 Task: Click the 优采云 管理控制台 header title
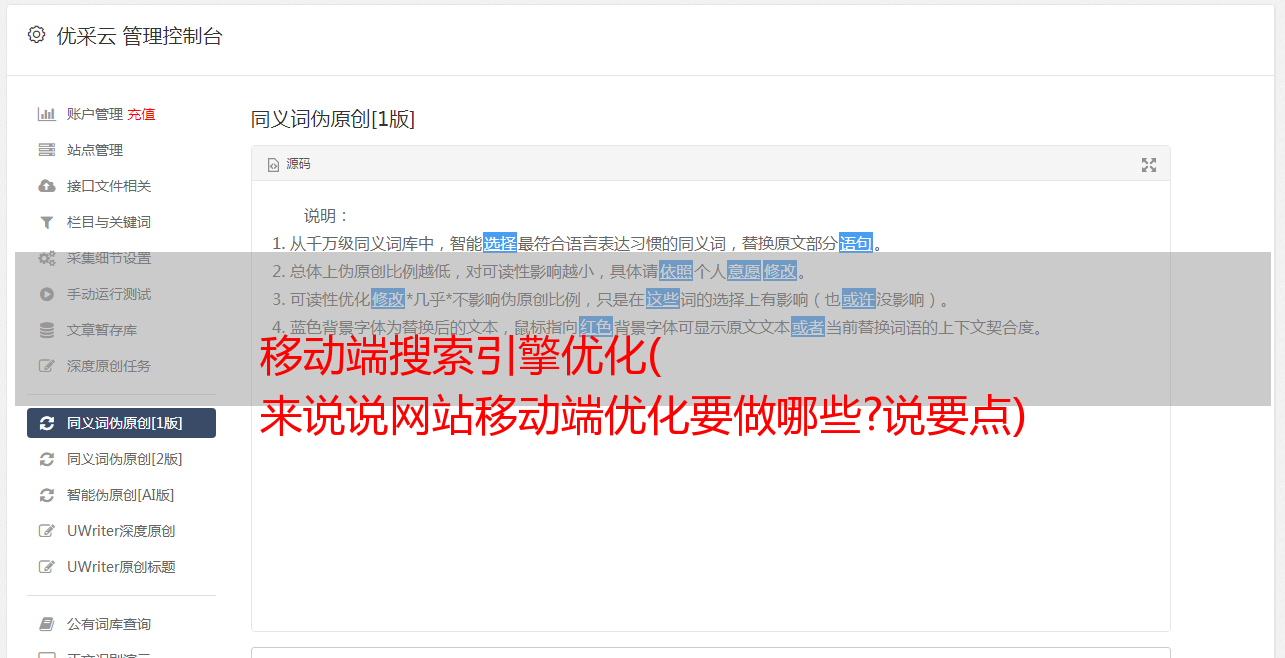139,36
